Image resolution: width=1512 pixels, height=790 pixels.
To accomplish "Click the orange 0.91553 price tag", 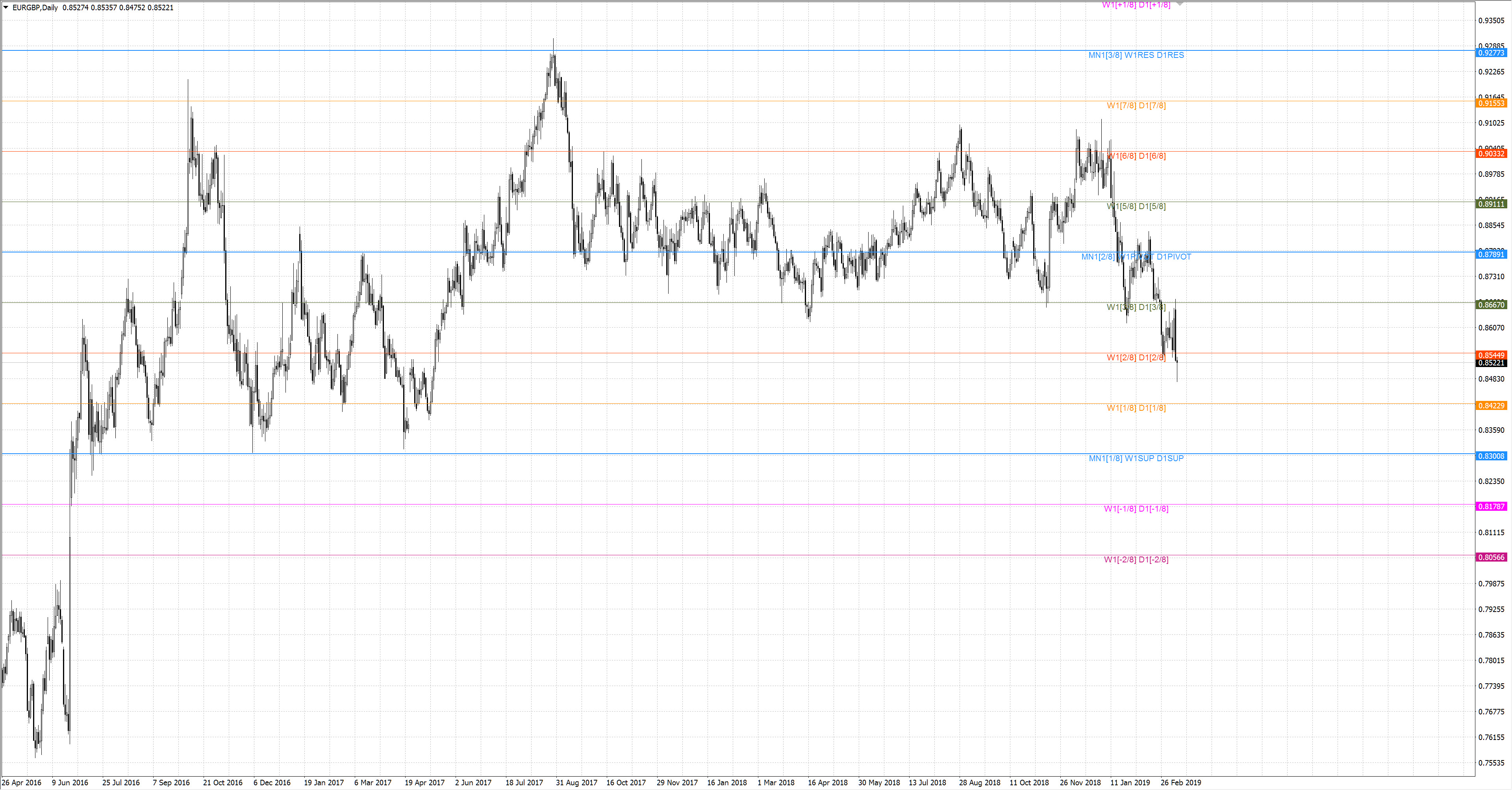I will 1491,103.
